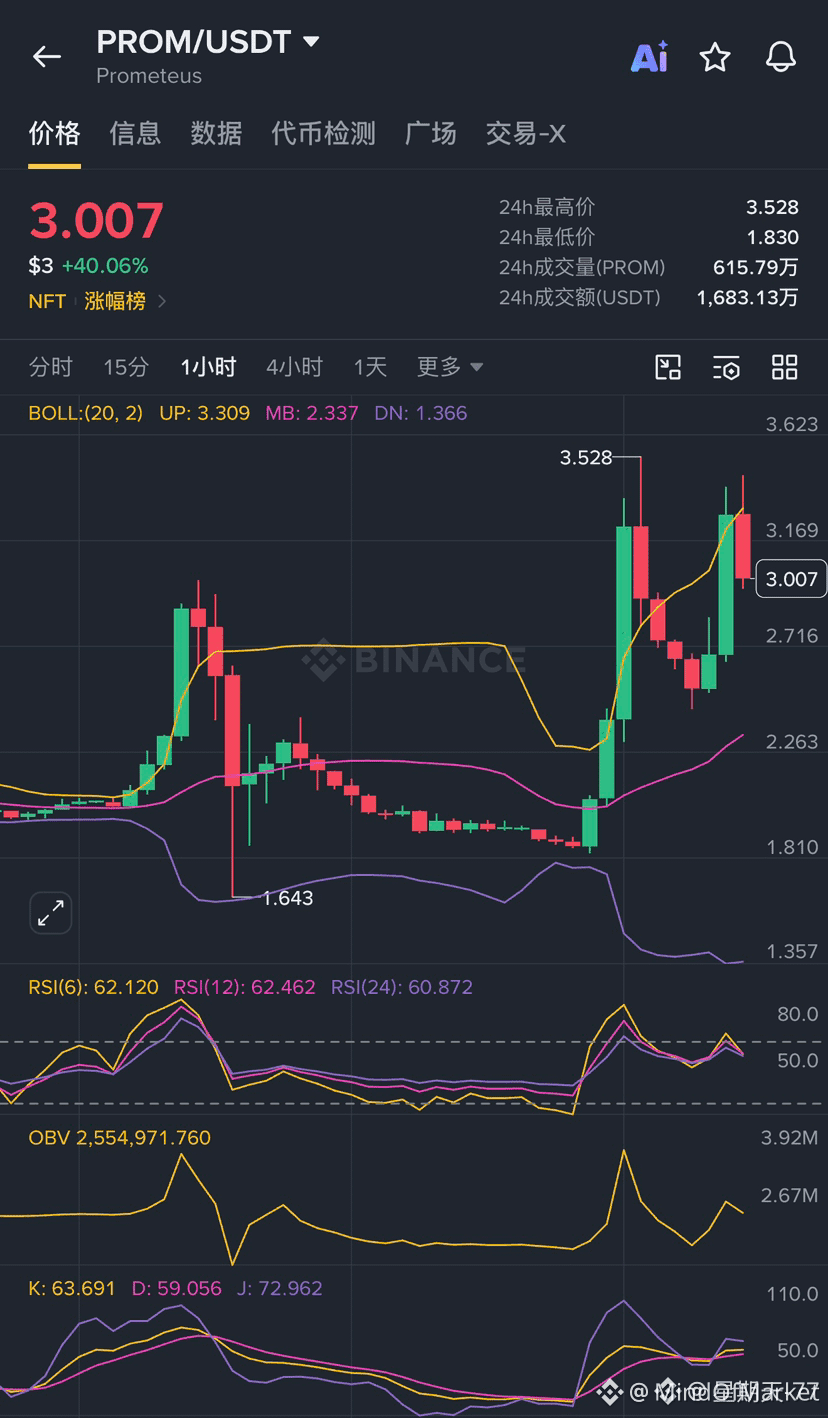Tap the NFT category tag
The image size is (828, 1418).
click(x=47, y=301)
